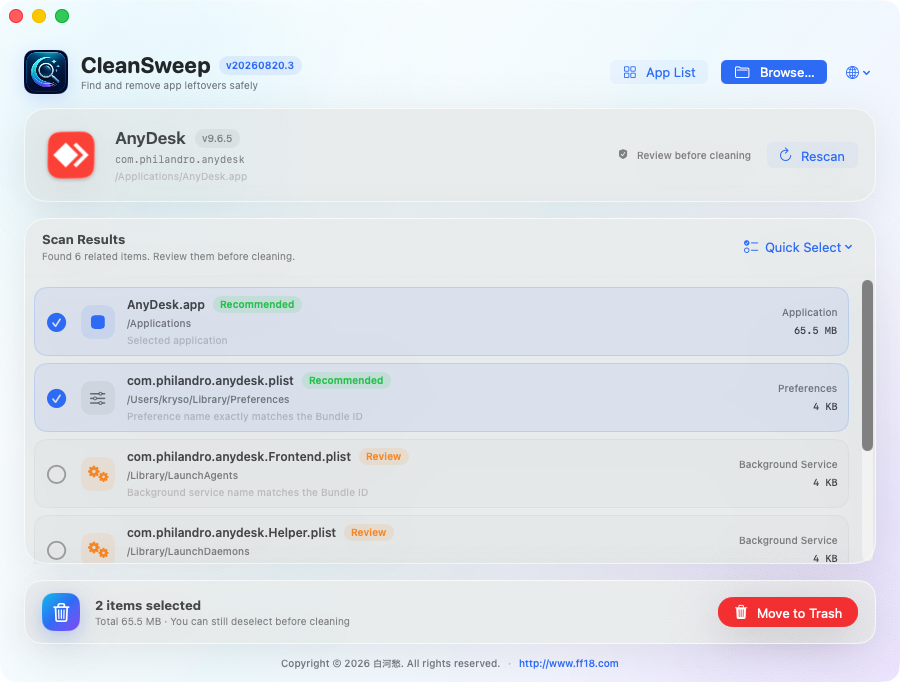Click the 65.5 MB size value
This screenshot has height=682, width=900.
(815, 330)
